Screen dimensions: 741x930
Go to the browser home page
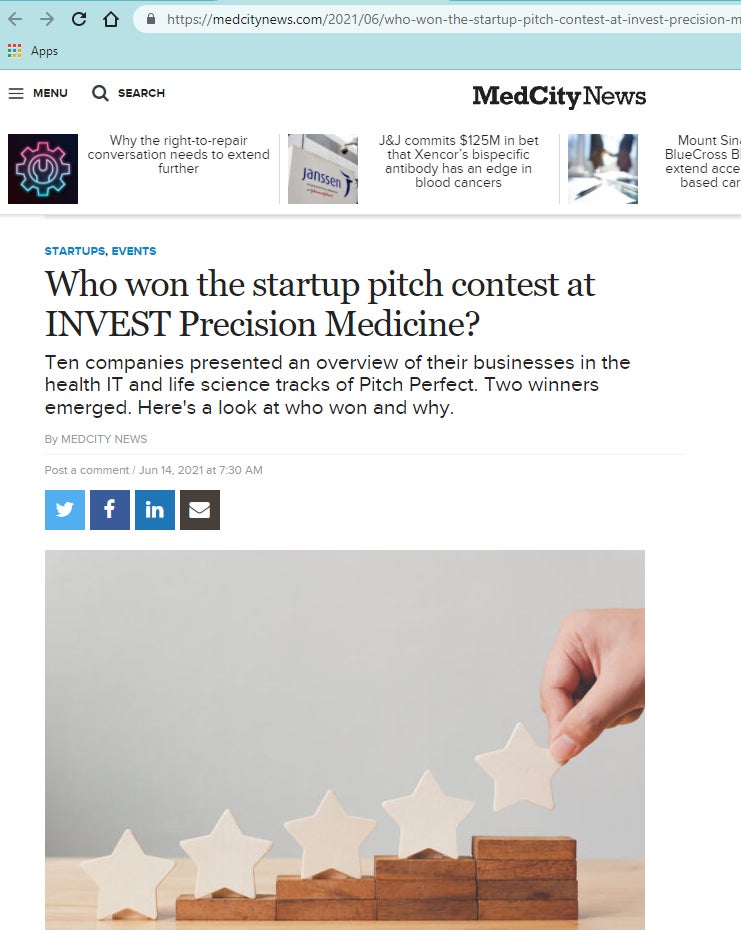(110, 20)
